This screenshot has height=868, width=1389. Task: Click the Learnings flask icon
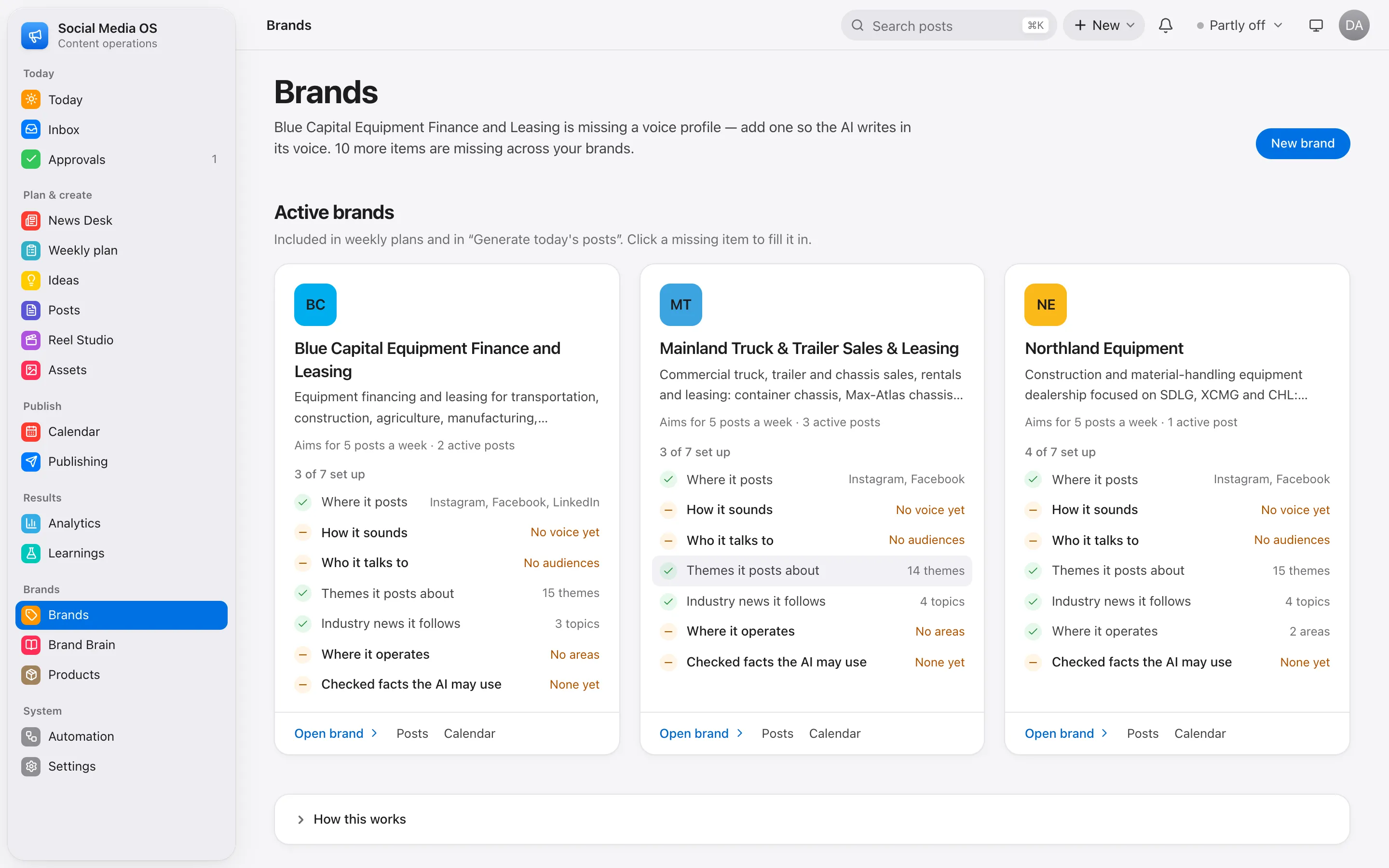tap(31, 553)
